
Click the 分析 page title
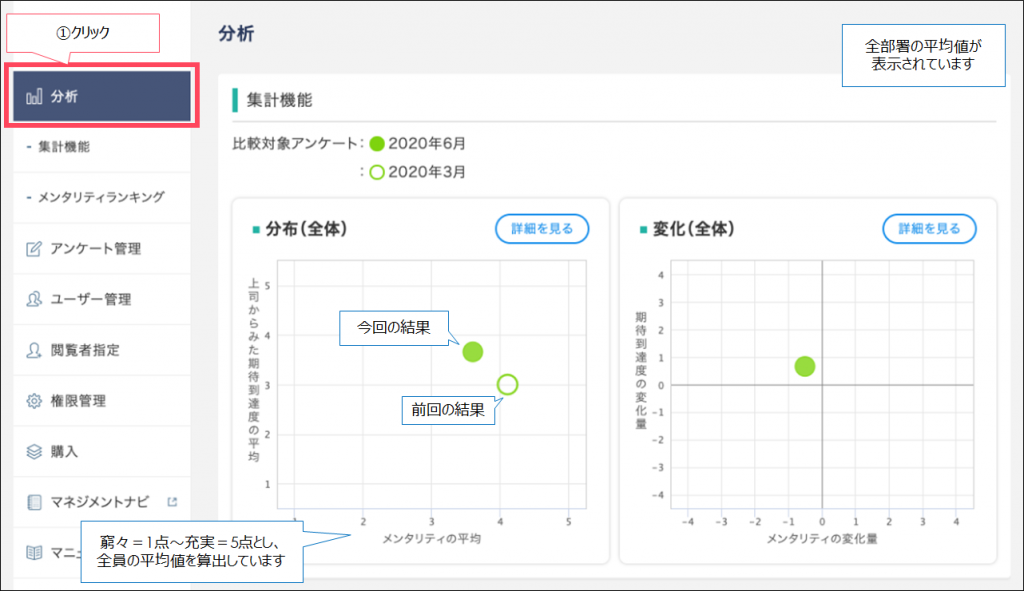tap(236, 33)
